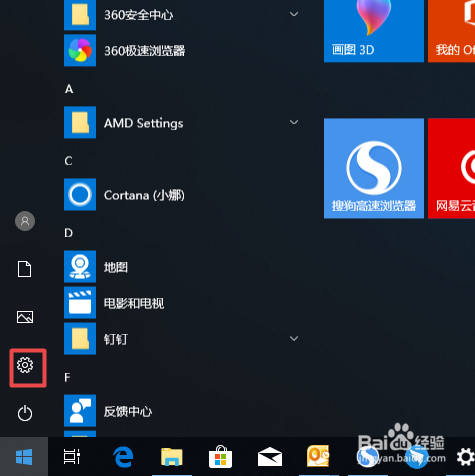Click the 钉钉 folder label
Image resolution: width=475 pixels, height=476 pixels.
pos(116,339)
